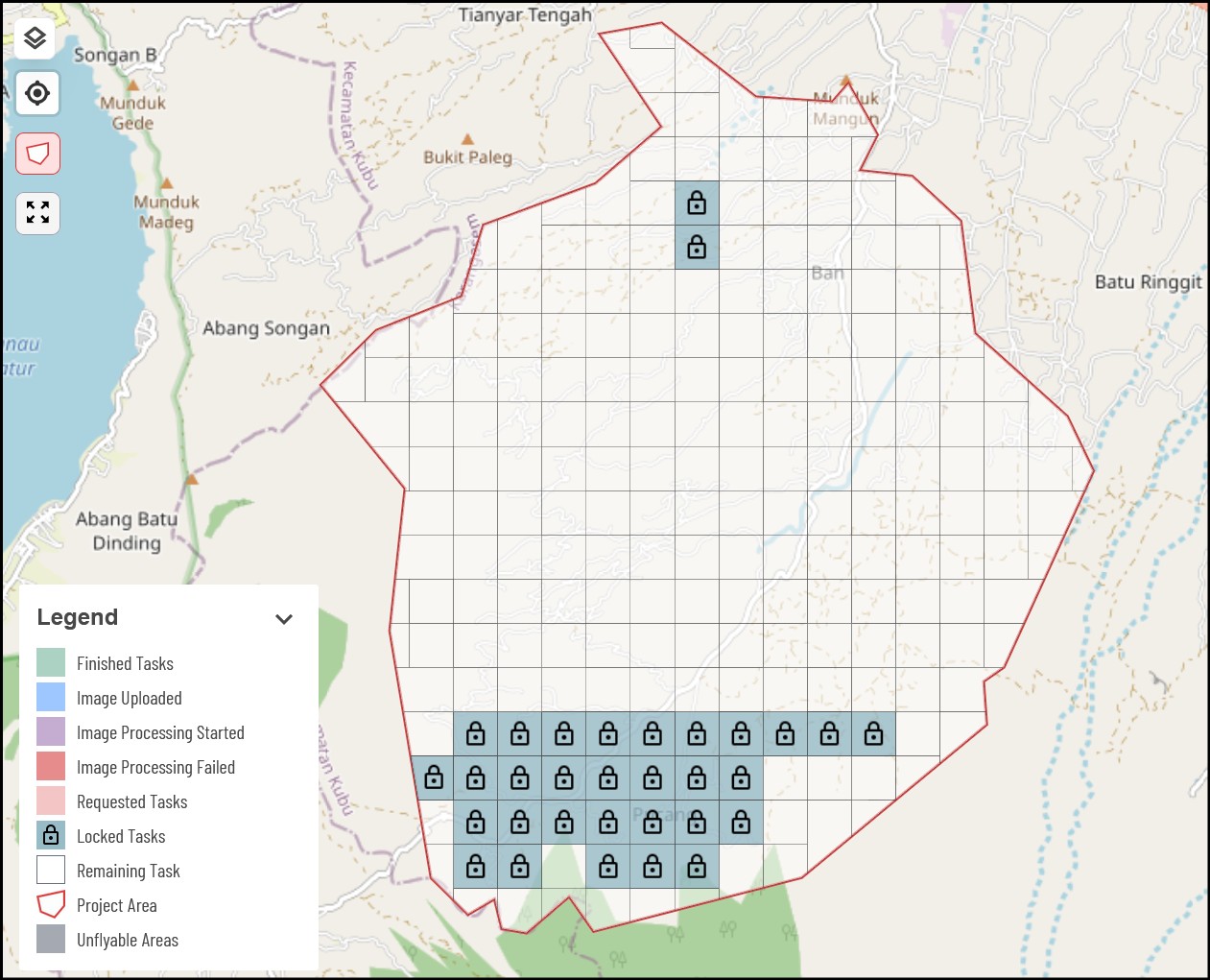Click the Finished Tasks green swatch
This screenshot has height=980, width=1210.
click(x=51, y=663)
